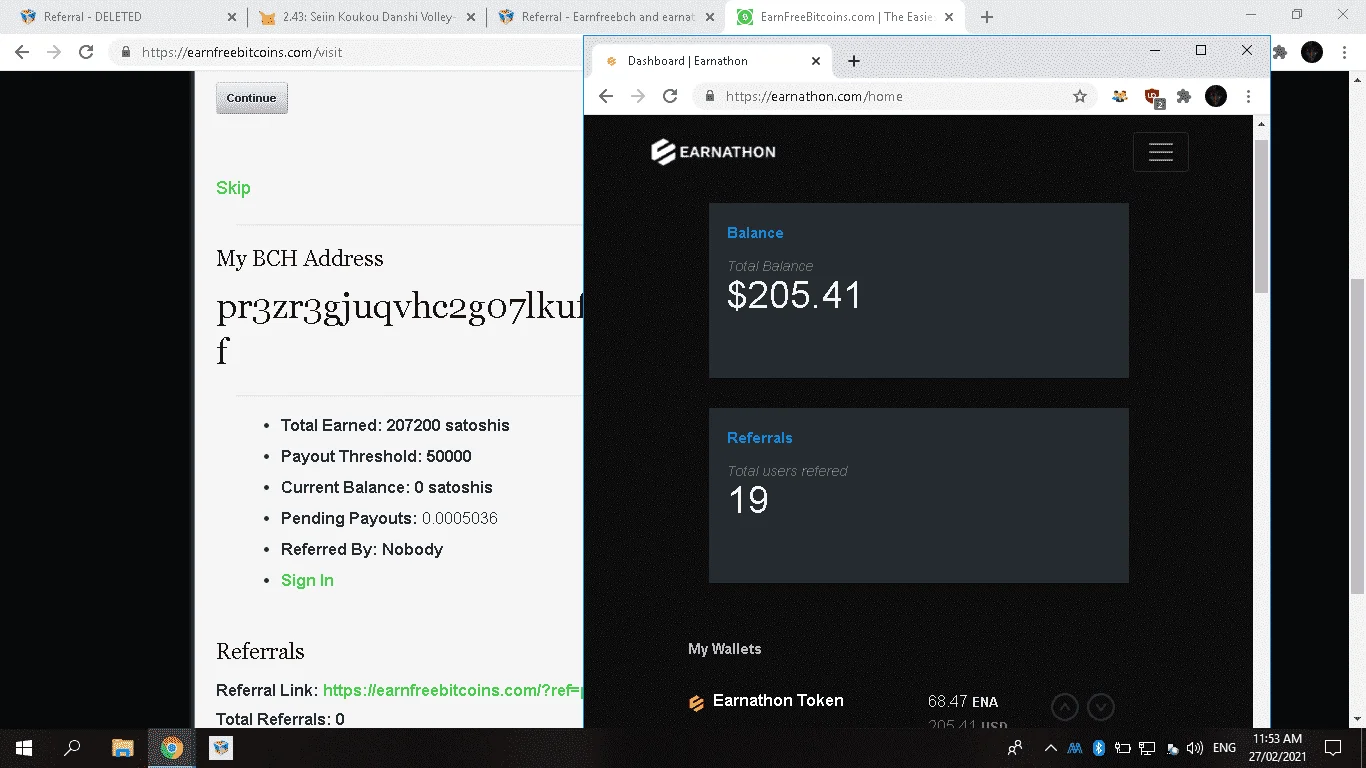
Task: Open profile avatar in back Chrome window
Action: pyautogui.click(x=1312, y=52)
